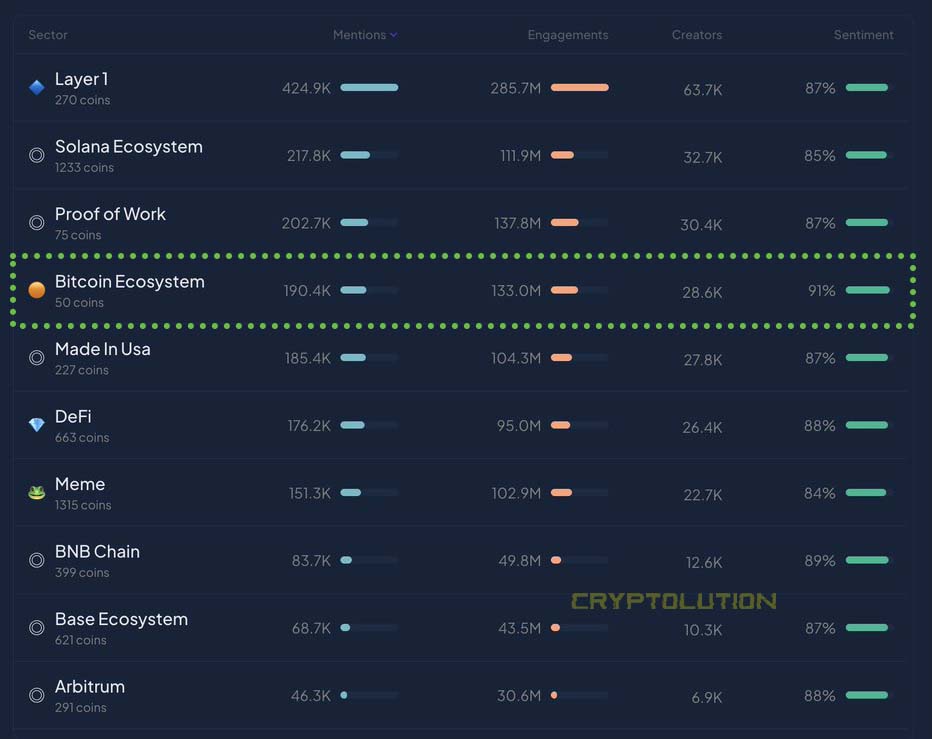Click the BNB Chain circle icon
This screenshot has width=932, height=739.
pyautogui.click(x=37, y=560)
